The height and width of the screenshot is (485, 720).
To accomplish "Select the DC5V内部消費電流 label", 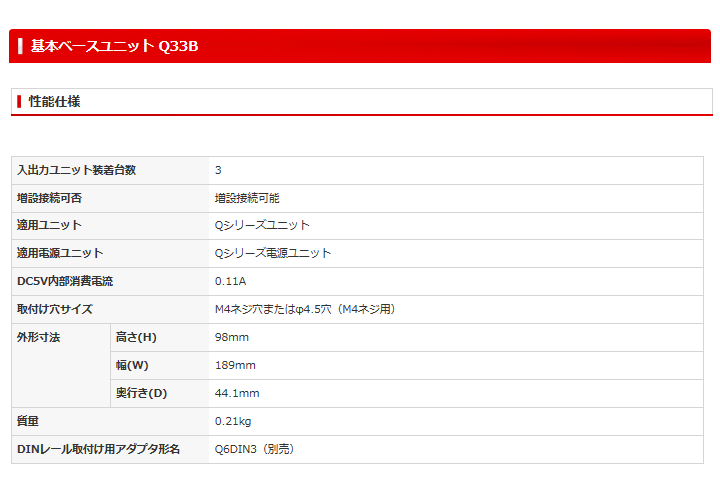I will 65,282.
